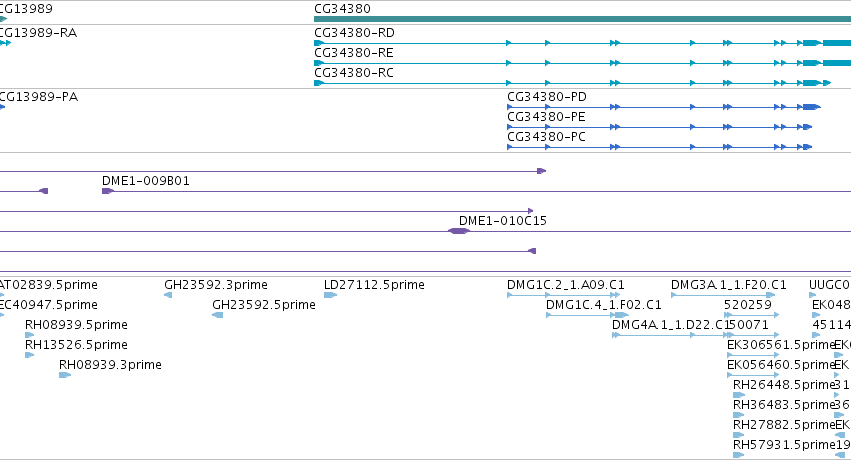Screen dimensions: 851x460
Task: Select the CG13989-PA protein label
Action: [39, 97]
